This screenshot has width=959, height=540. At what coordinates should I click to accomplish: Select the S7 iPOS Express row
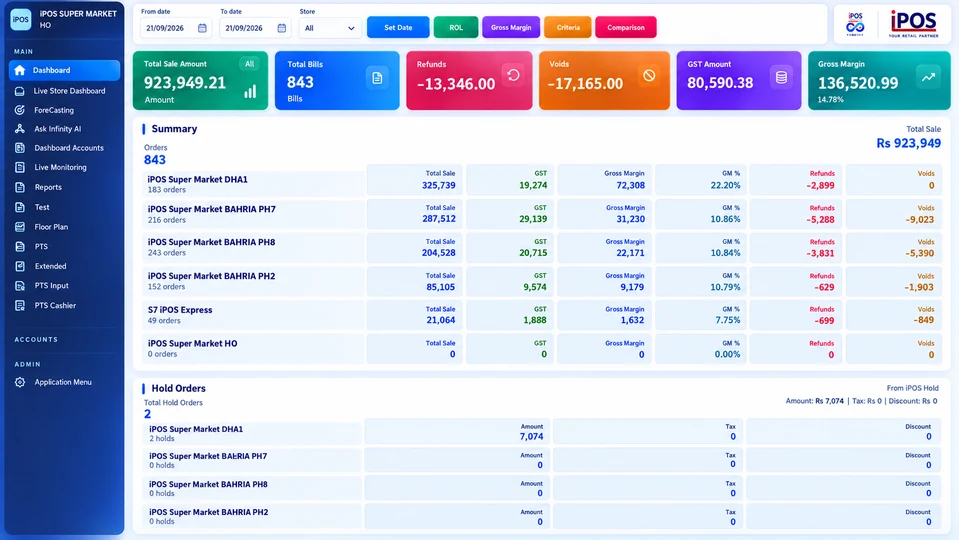pos(542,315)
